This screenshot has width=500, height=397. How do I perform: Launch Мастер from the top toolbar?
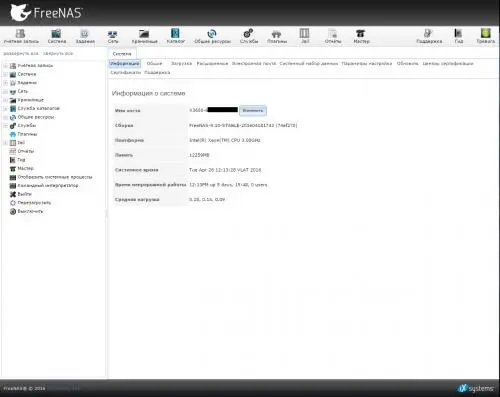[x=361, y=36]
